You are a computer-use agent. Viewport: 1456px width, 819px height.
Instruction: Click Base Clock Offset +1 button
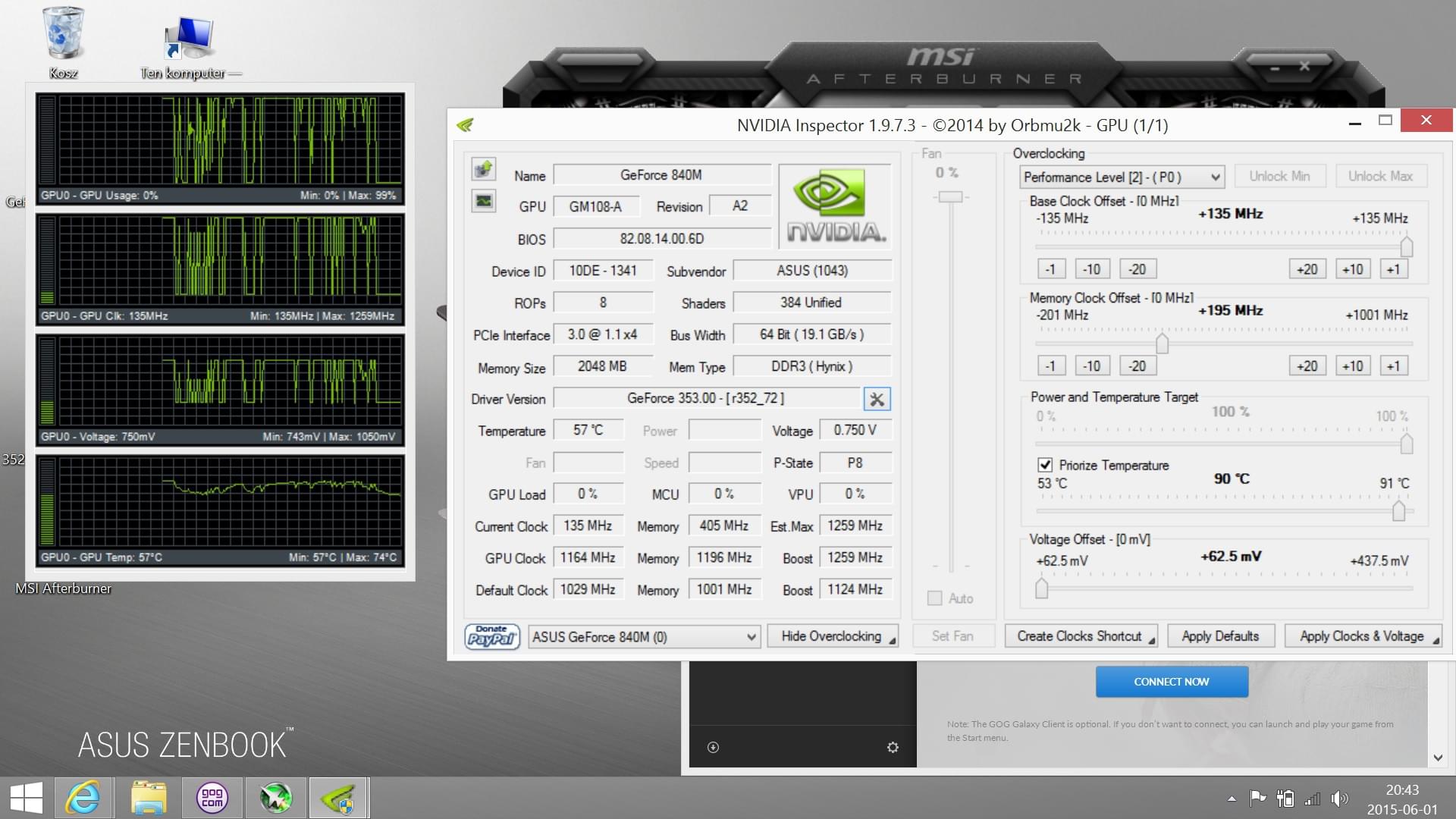(1394, 269)
